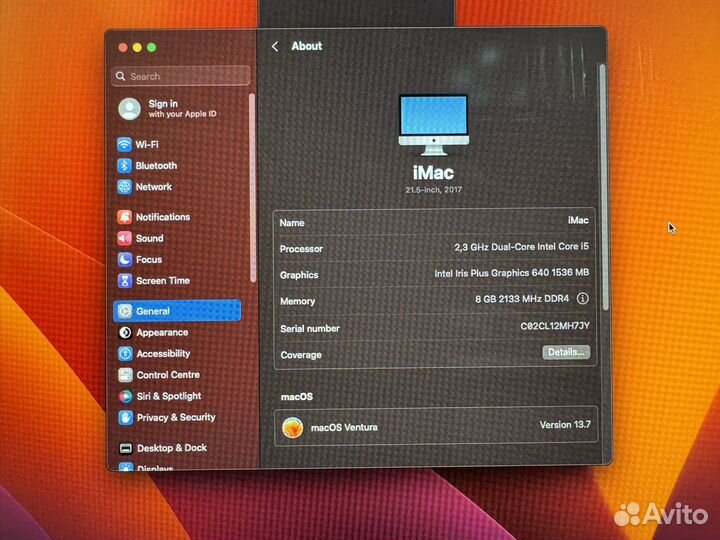Click the General gear icon

125,311
